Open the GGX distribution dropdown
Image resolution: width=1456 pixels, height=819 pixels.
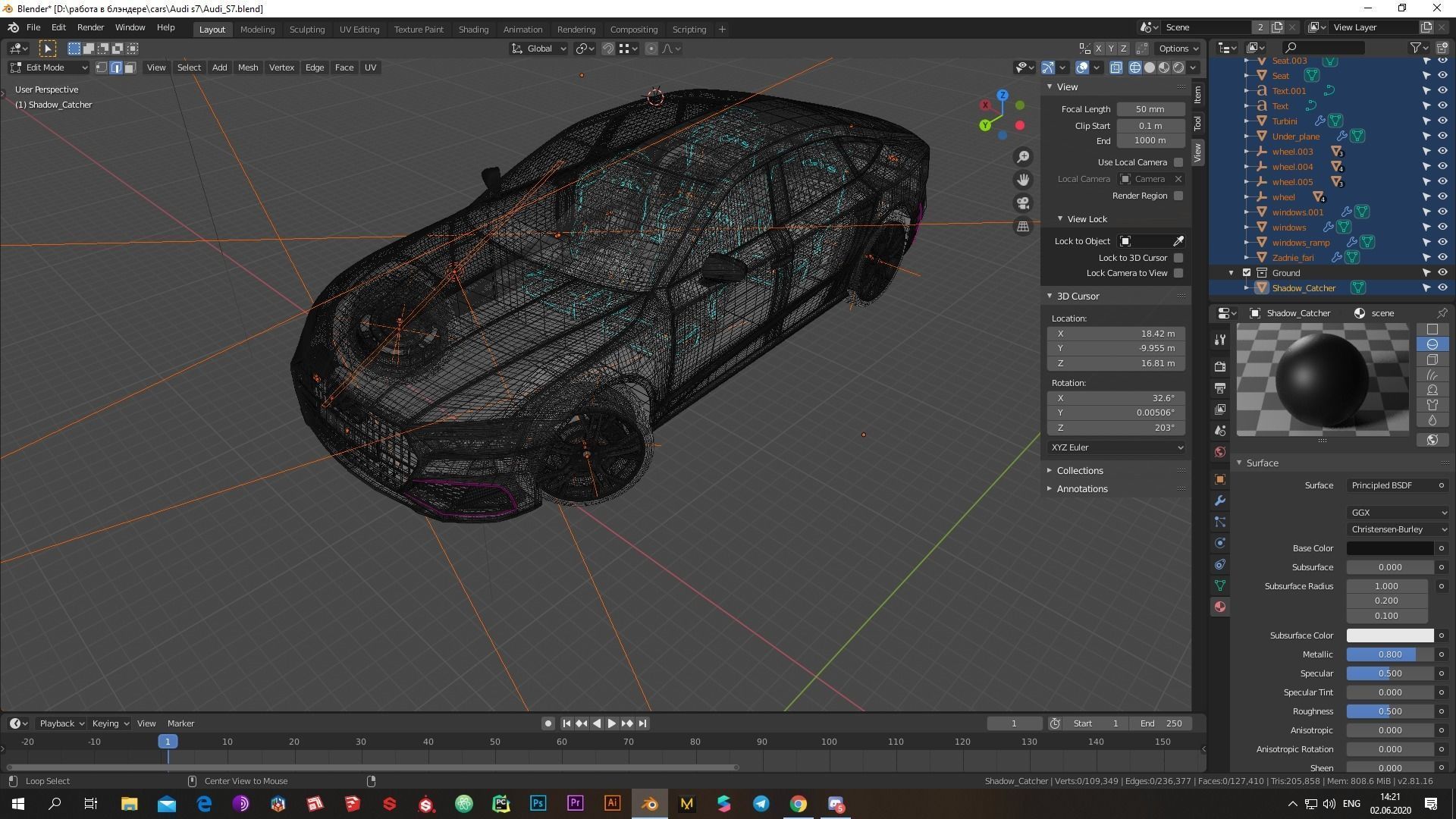pos(1398,513)
